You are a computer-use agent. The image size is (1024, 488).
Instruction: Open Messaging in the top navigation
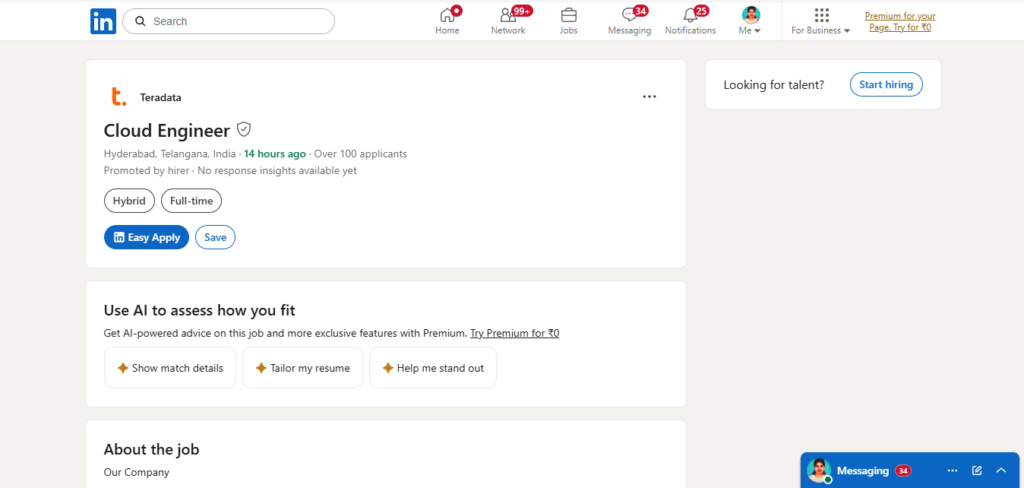click(630, 21)
